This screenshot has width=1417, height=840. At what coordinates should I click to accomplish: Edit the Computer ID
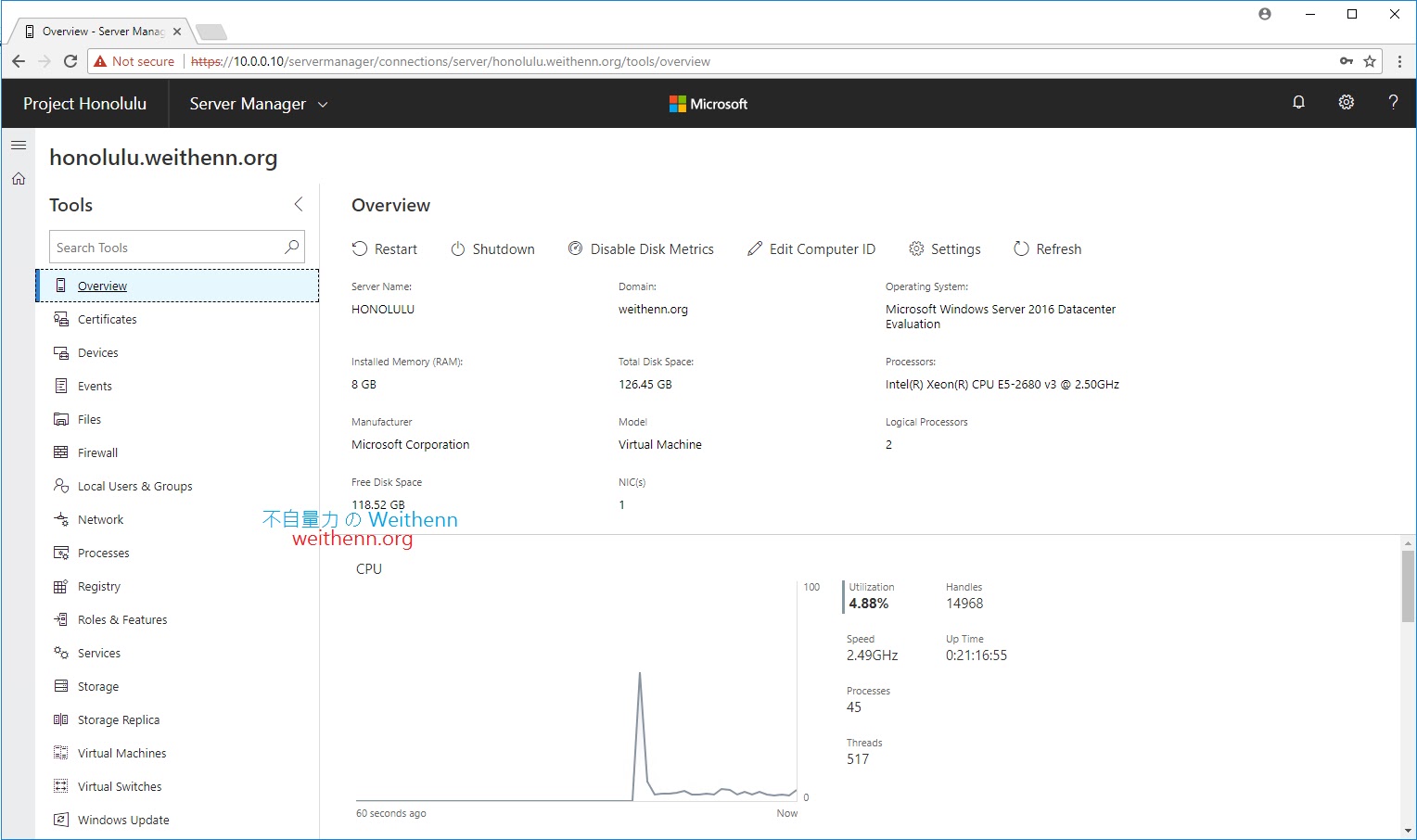pos(811,248)
